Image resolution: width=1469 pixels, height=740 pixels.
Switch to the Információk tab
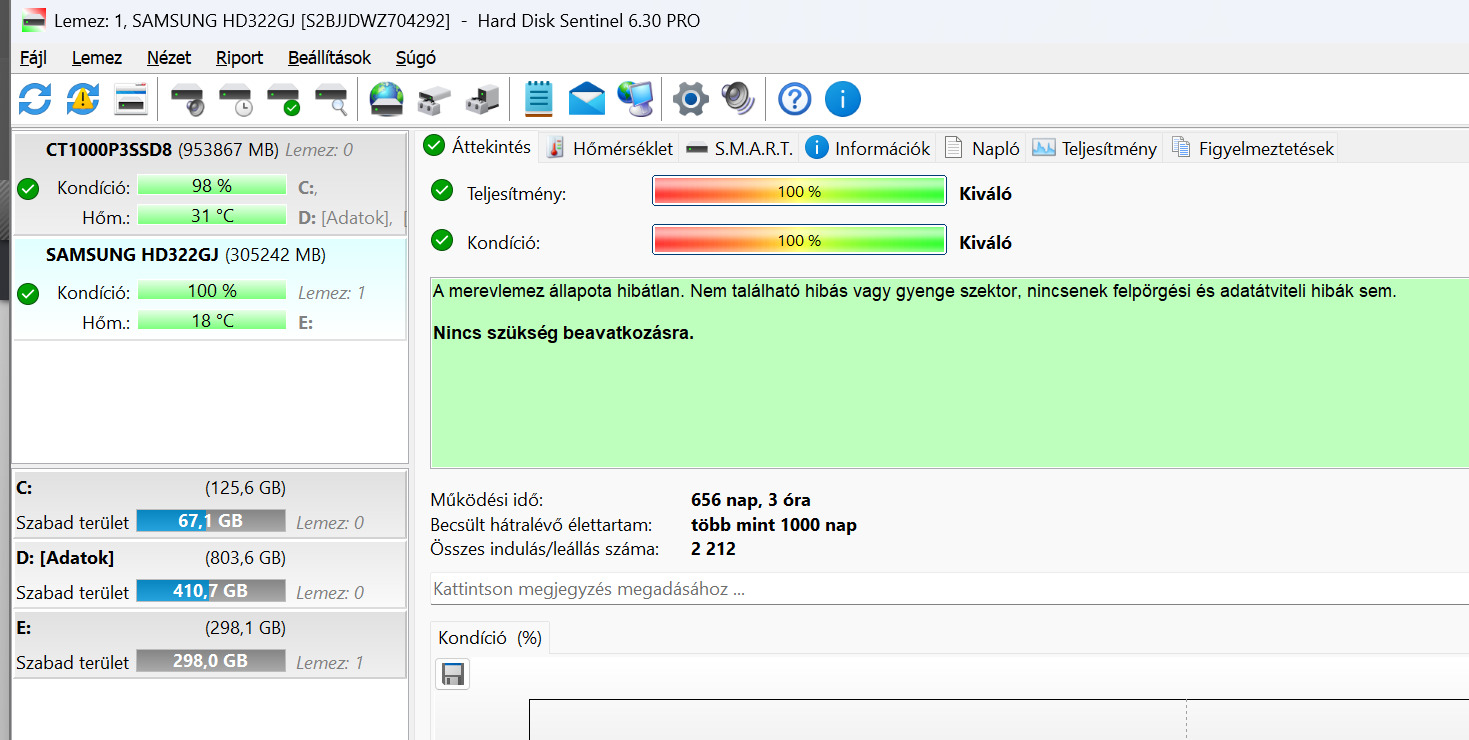(868, 148)
